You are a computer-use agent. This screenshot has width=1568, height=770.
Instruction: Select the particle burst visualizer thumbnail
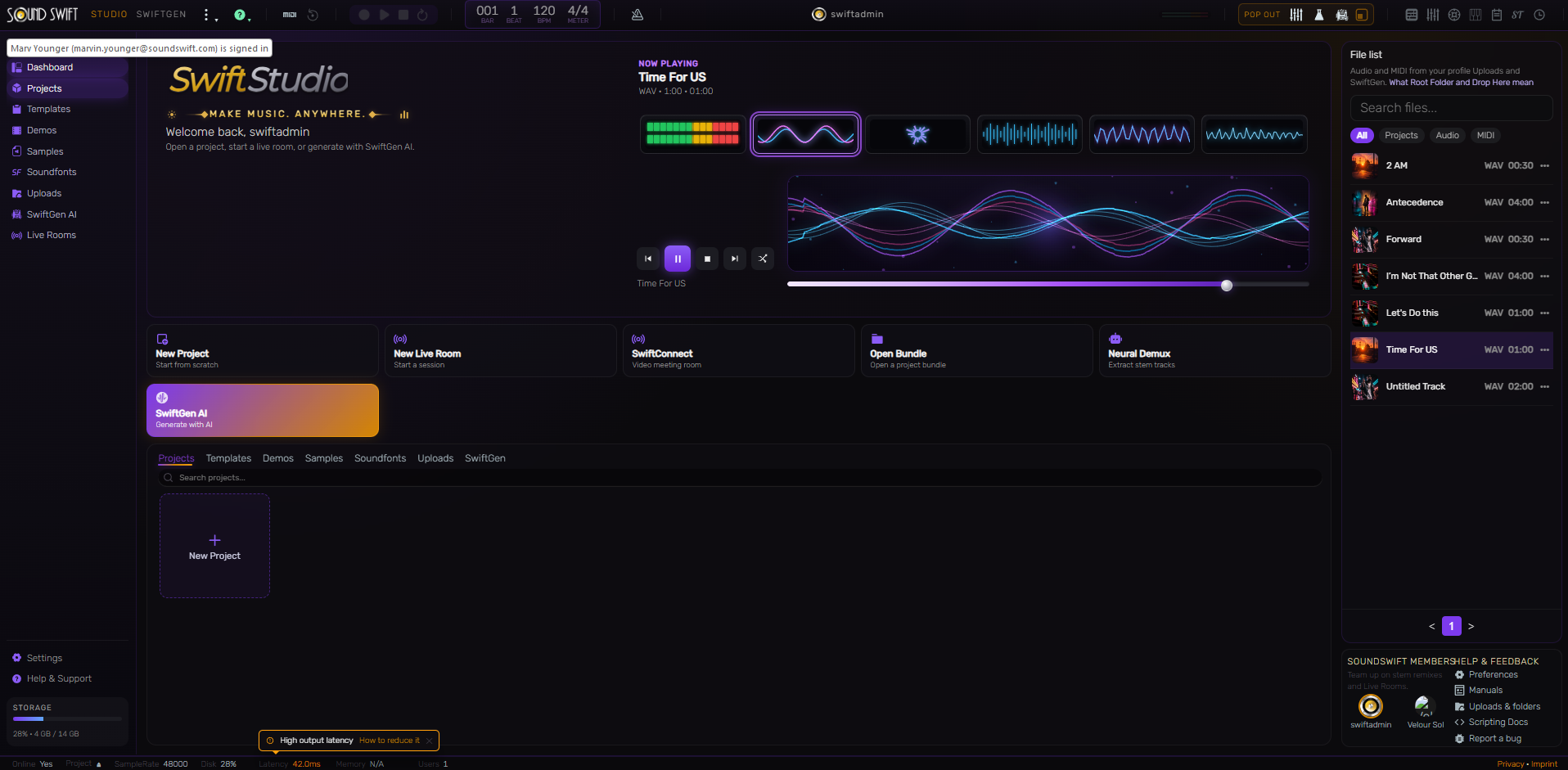pos(917,134)
